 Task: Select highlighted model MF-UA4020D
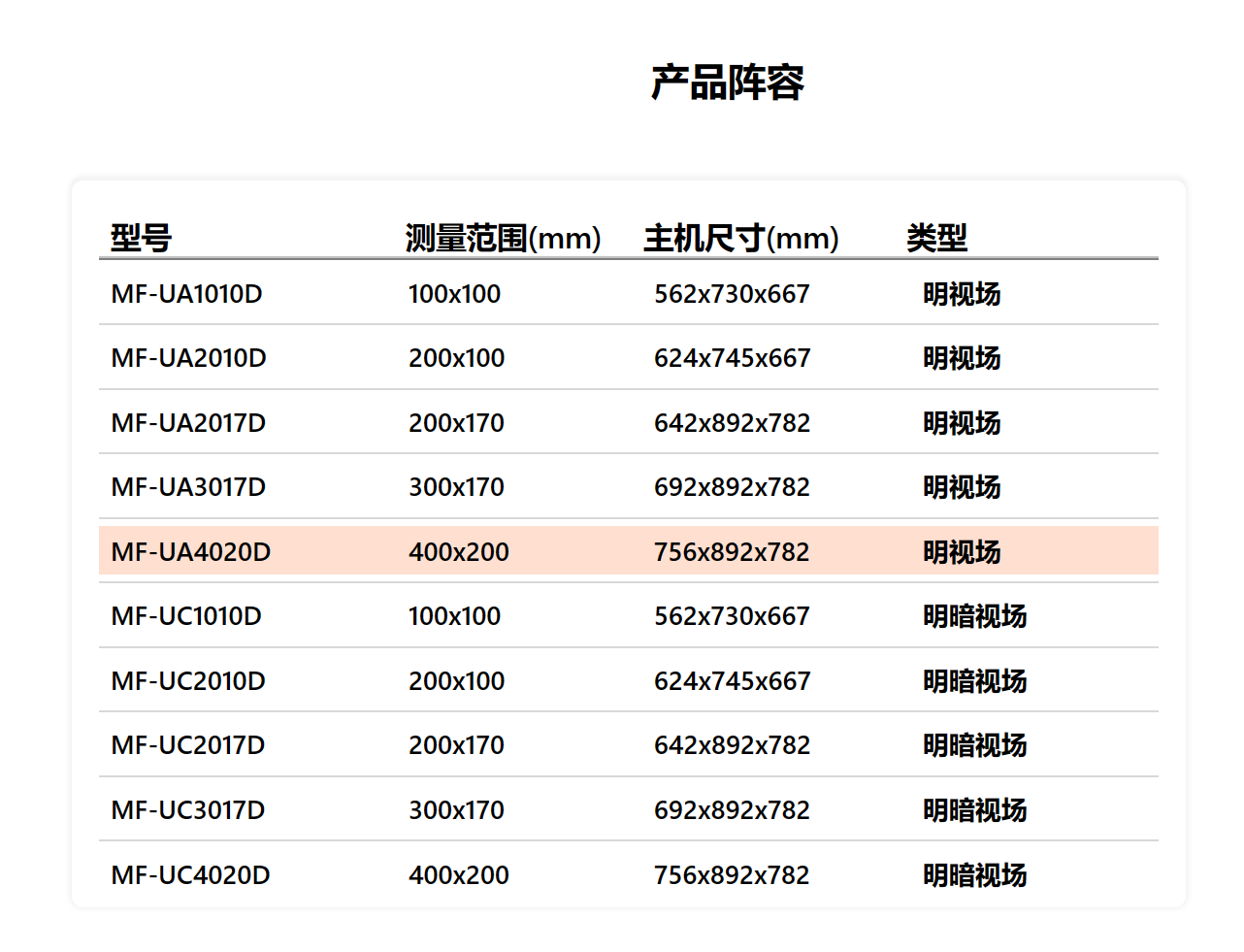coord(191,552)
